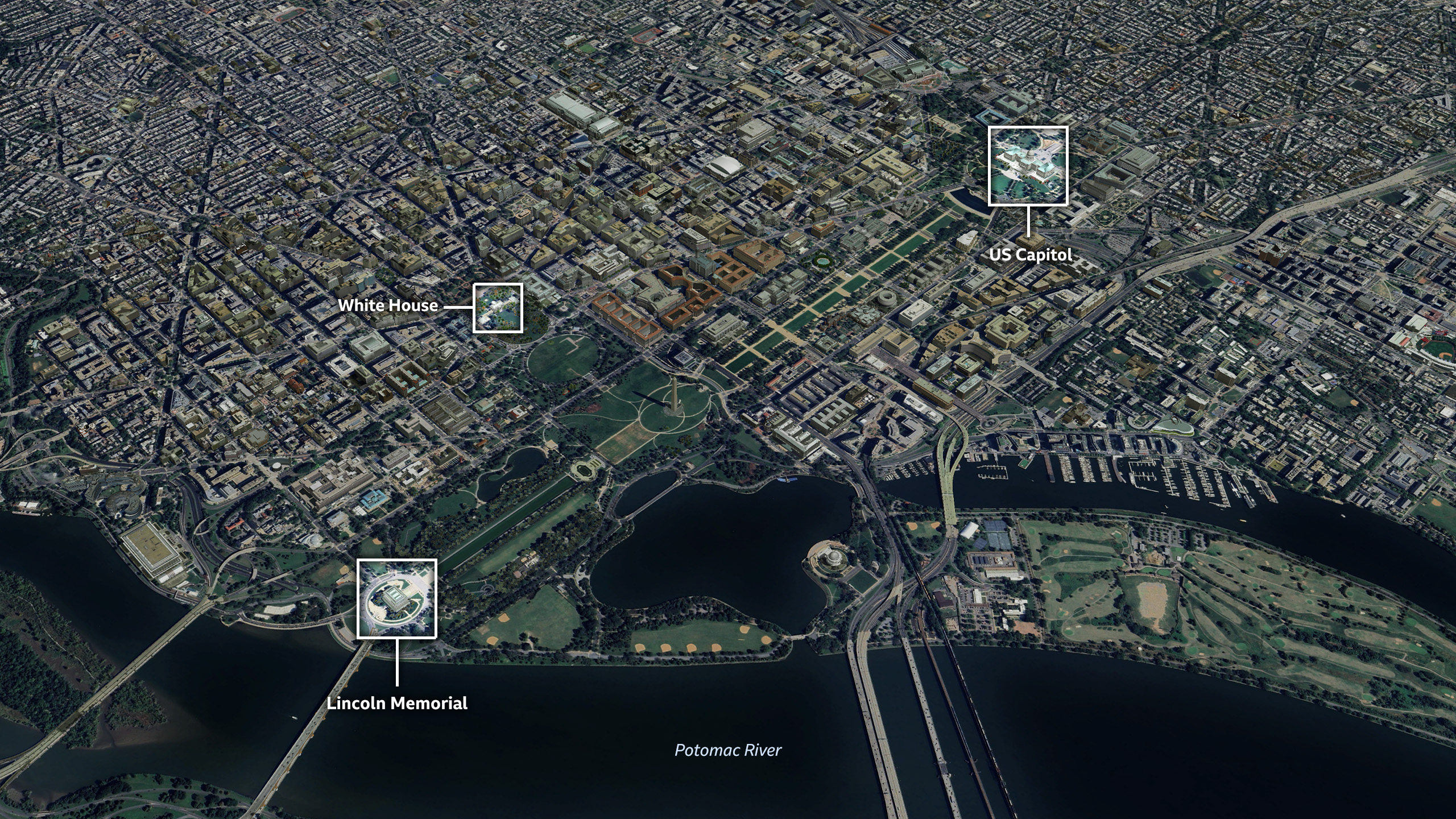1456x819 pixels.
Task: Select the White House text label
Action: click(x=390, y=305)
